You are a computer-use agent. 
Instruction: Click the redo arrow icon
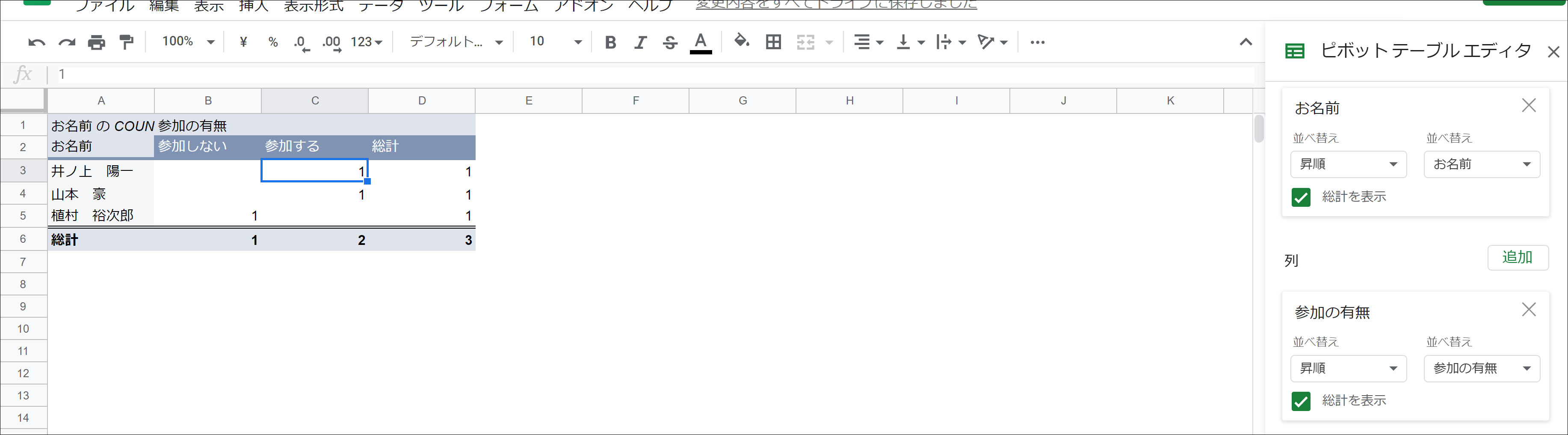coord(67,42)
